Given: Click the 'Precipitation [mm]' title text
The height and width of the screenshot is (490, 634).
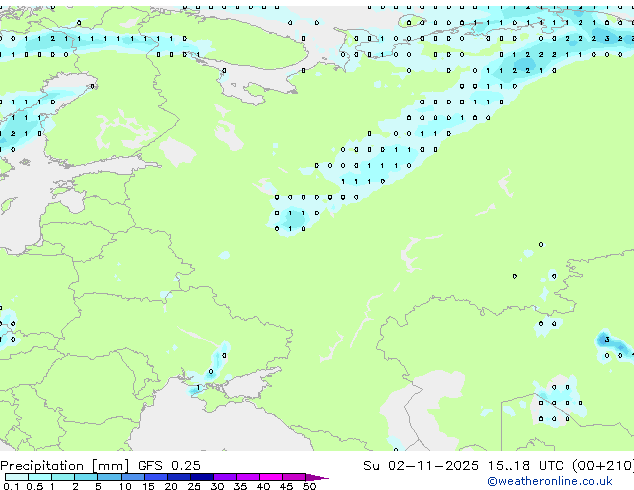Looking at the screenshot, I should [65, 466].
